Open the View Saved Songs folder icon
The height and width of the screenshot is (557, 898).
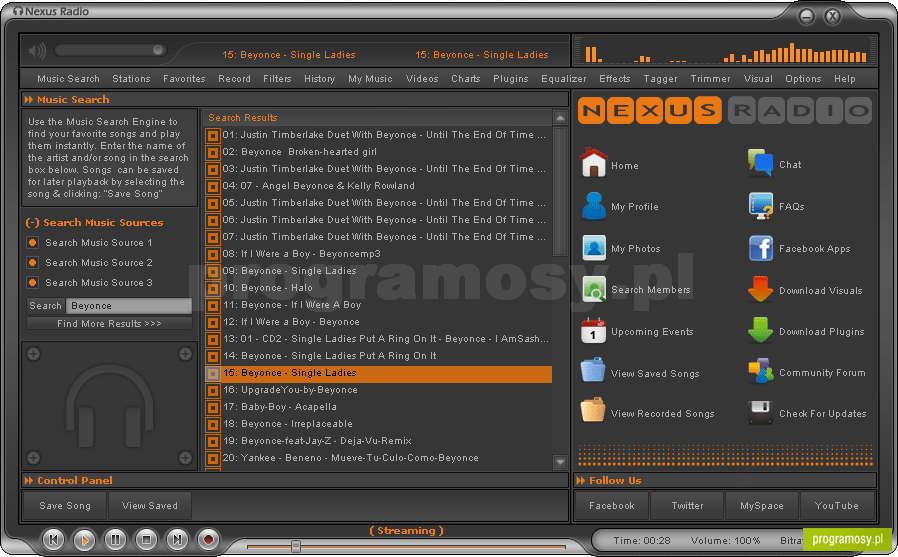(593, 370)
